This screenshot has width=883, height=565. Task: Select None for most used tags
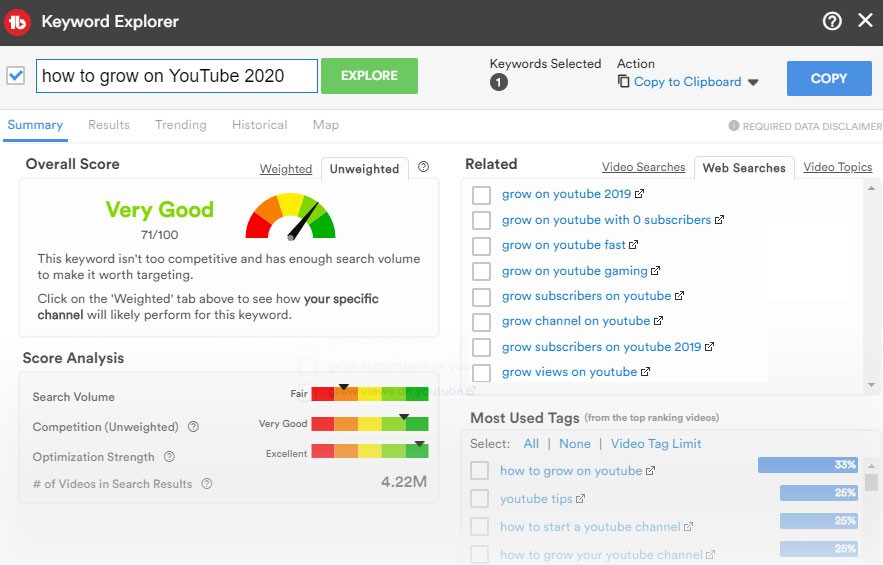pyautogui.click(x=575, y=444)
